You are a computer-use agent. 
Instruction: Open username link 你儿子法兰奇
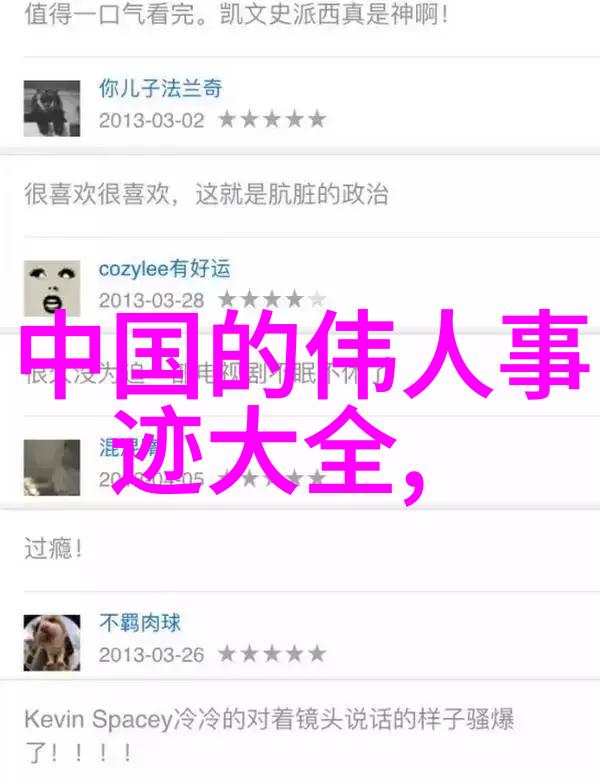(x=161, y=88)
